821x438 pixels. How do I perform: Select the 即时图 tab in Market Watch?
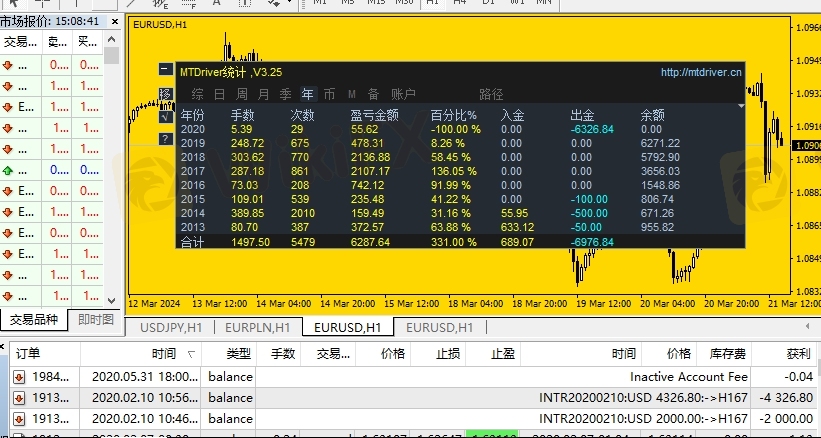96,320
